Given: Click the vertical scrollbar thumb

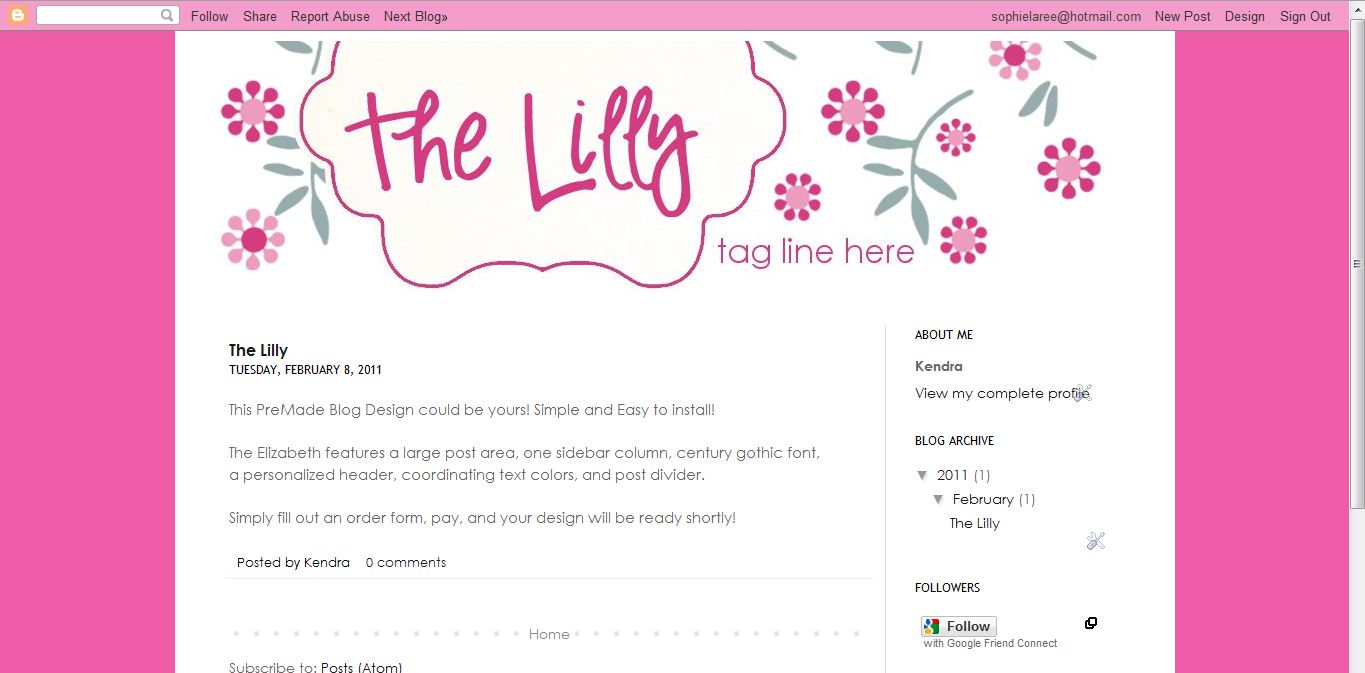Looking at the screenshot, I should point(1357,264).
